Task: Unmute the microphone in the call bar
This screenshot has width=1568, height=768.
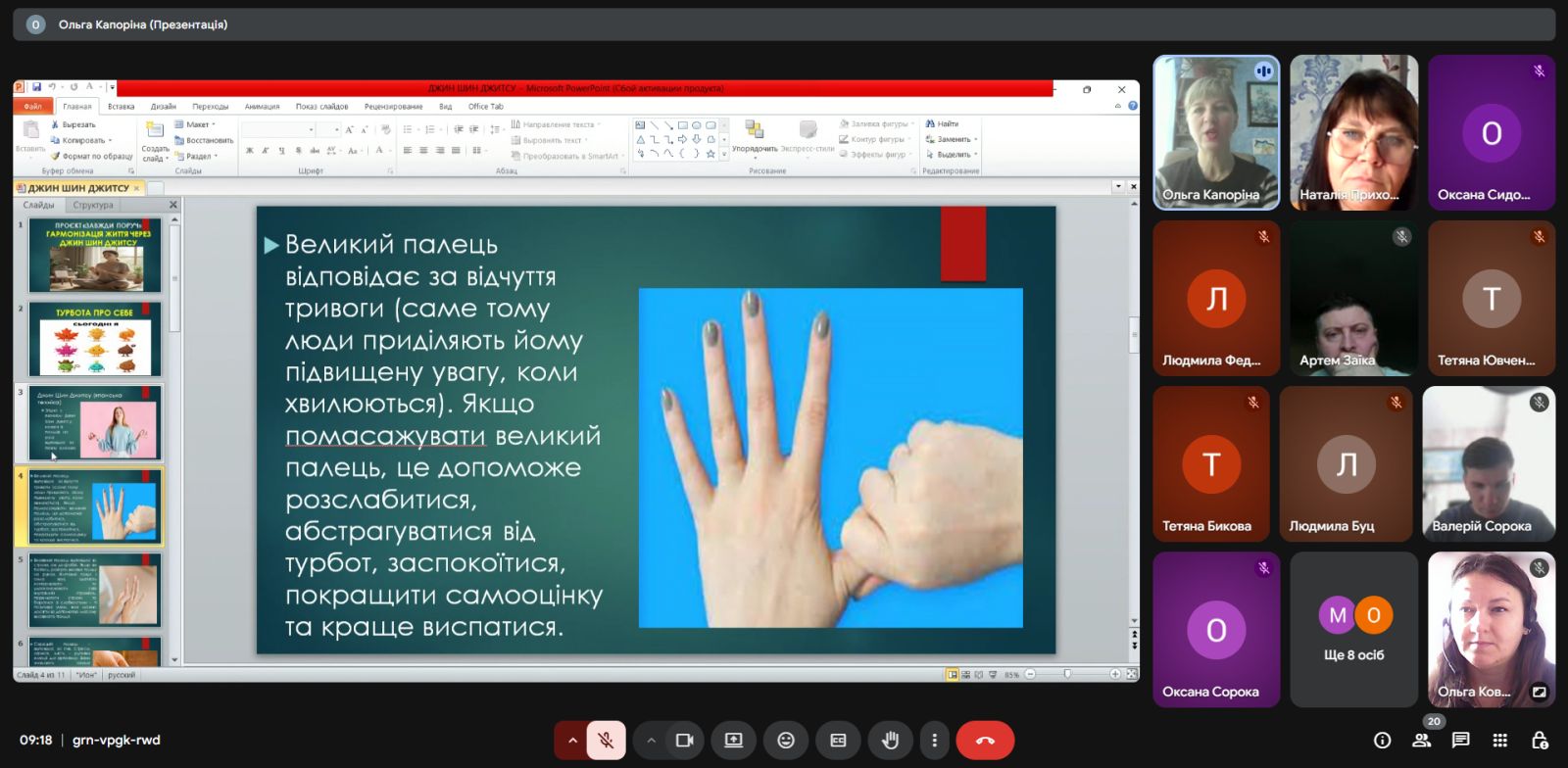Action: coord(606,741)
